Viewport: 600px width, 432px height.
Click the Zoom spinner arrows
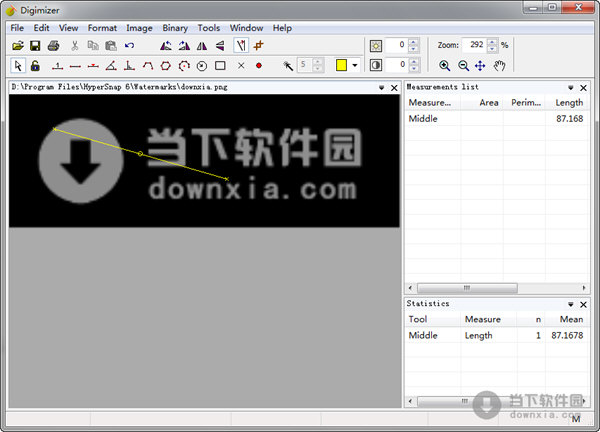coord(492,45)
